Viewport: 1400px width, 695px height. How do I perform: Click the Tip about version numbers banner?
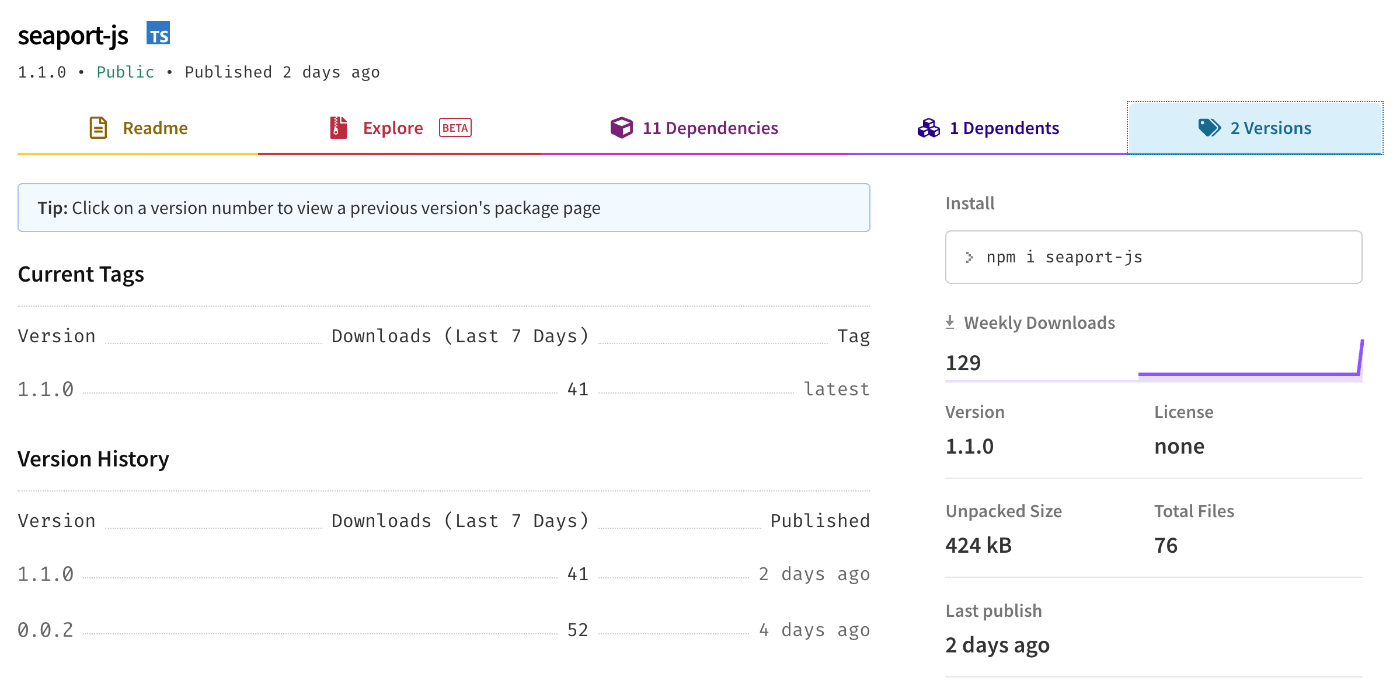coord(444,208)
